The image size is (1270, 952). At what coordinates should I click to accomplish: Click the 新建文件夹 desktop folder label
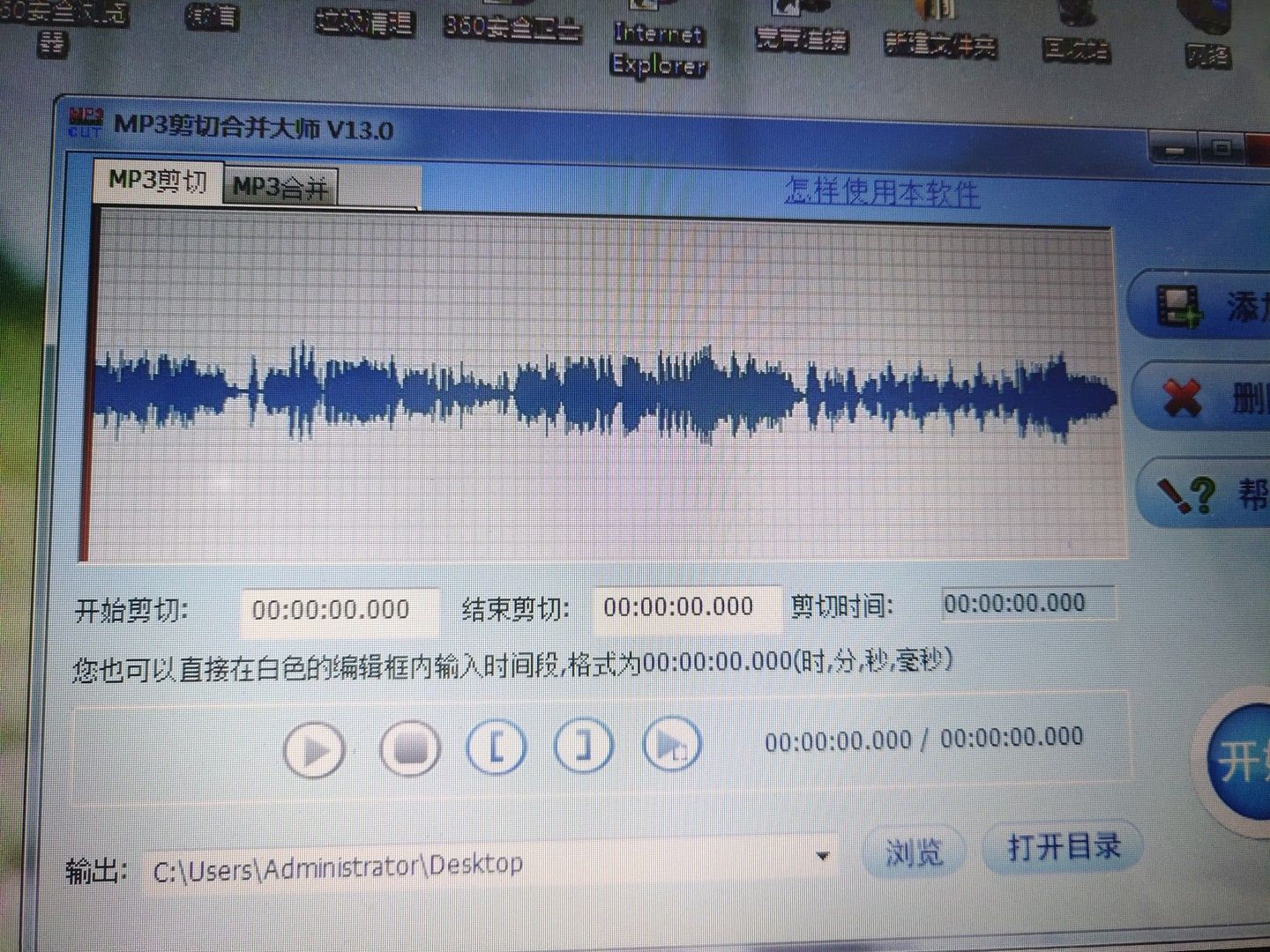coord(941,43)
